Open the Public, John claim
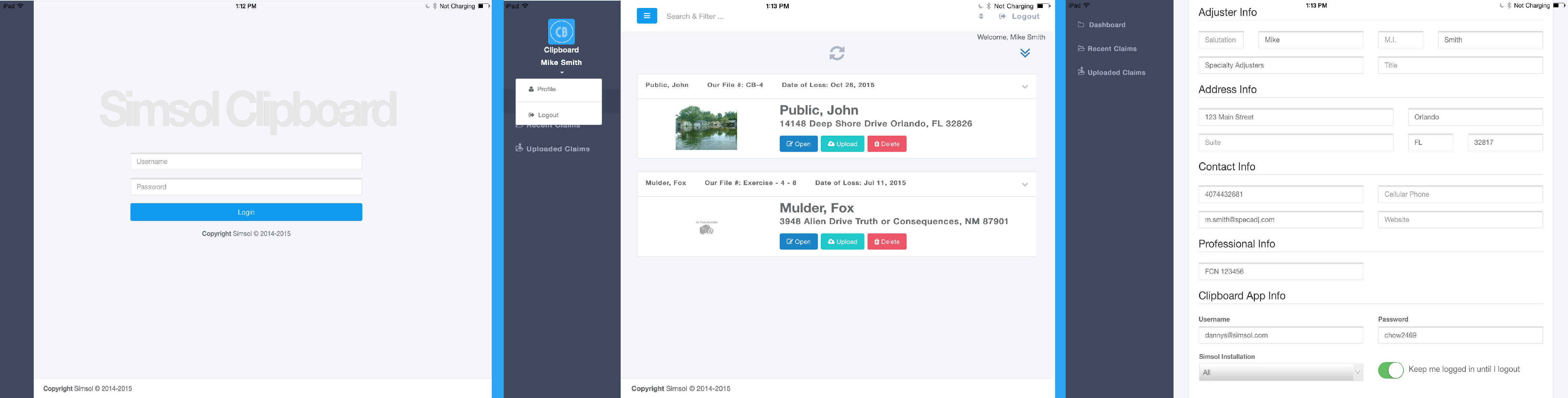The height and width of the screenshot is (398, 1568). point(798,144)
